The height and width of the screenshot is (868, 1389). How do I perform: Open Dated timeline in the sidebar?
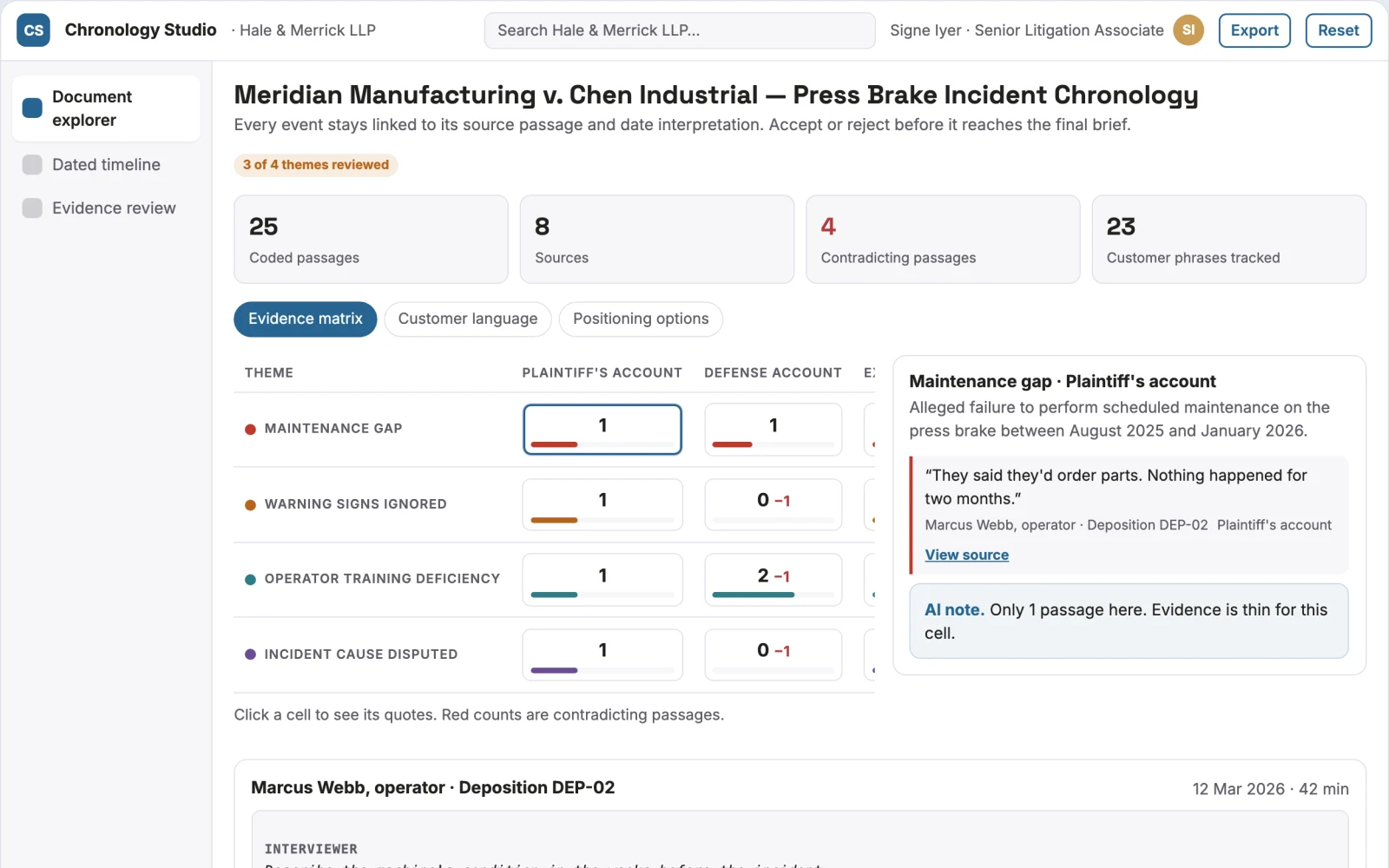coord(106,165)
